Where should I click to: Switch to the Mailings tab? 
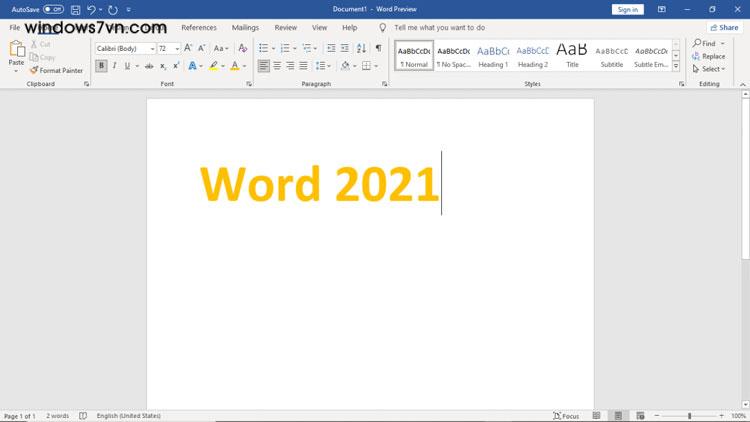click(x=245, y=28)
